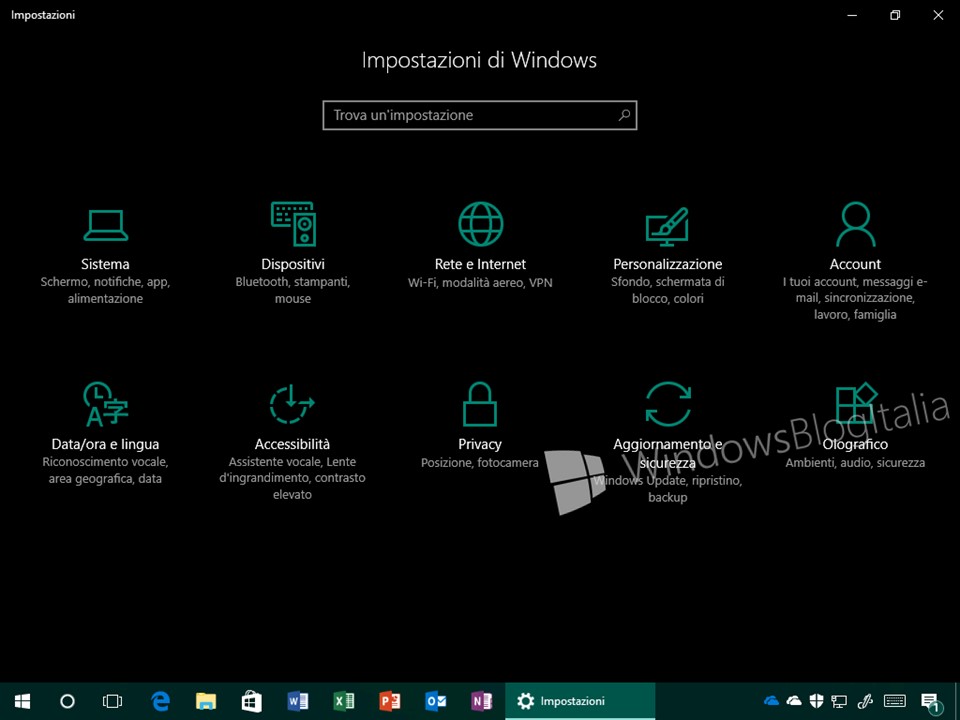Launch Excel from the taskbar
Screen dimensions: 960x720
click(x=344, y=701)
